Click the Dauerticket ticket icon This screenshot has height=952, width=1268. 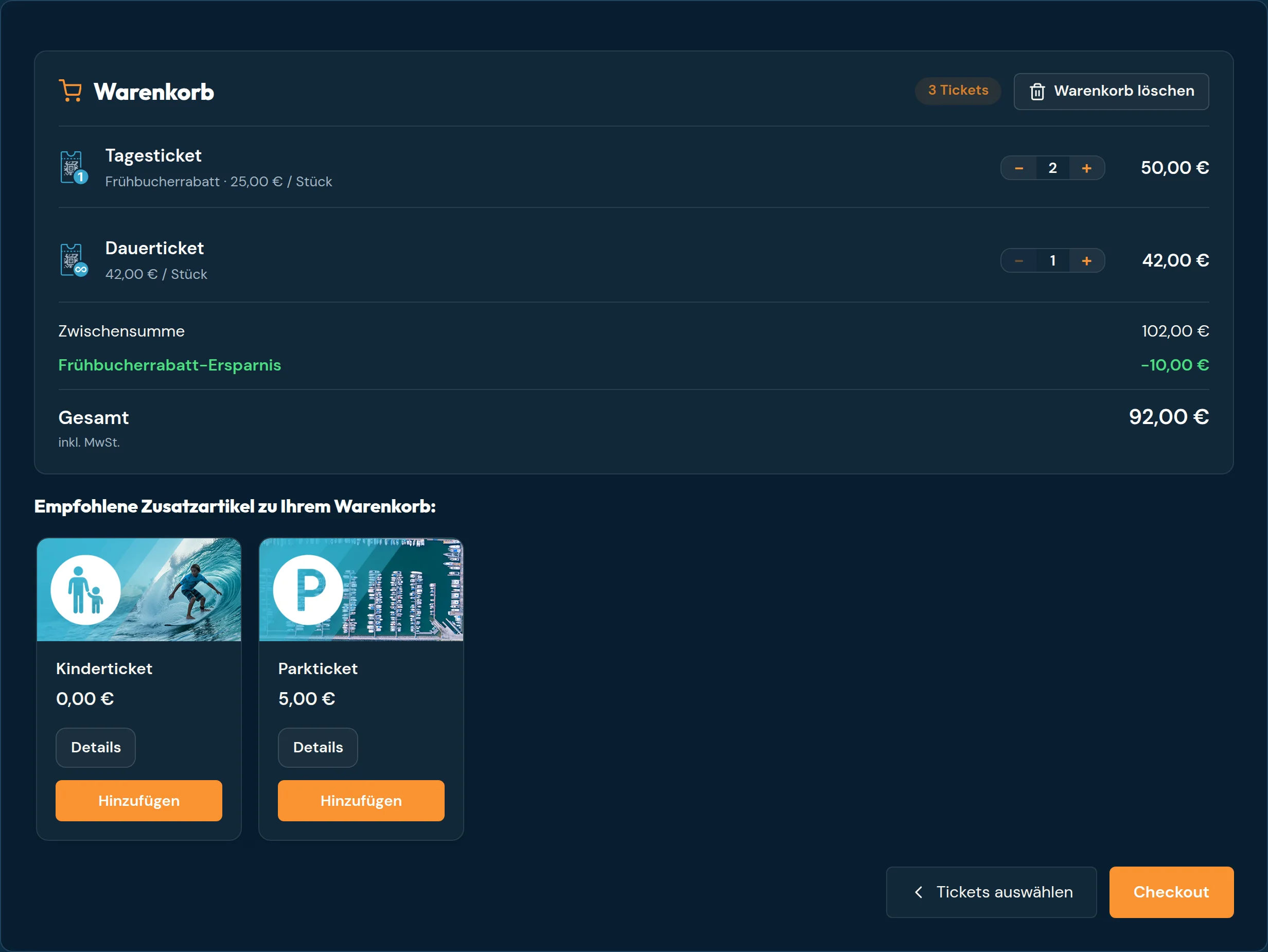click(x=74, y=260)
